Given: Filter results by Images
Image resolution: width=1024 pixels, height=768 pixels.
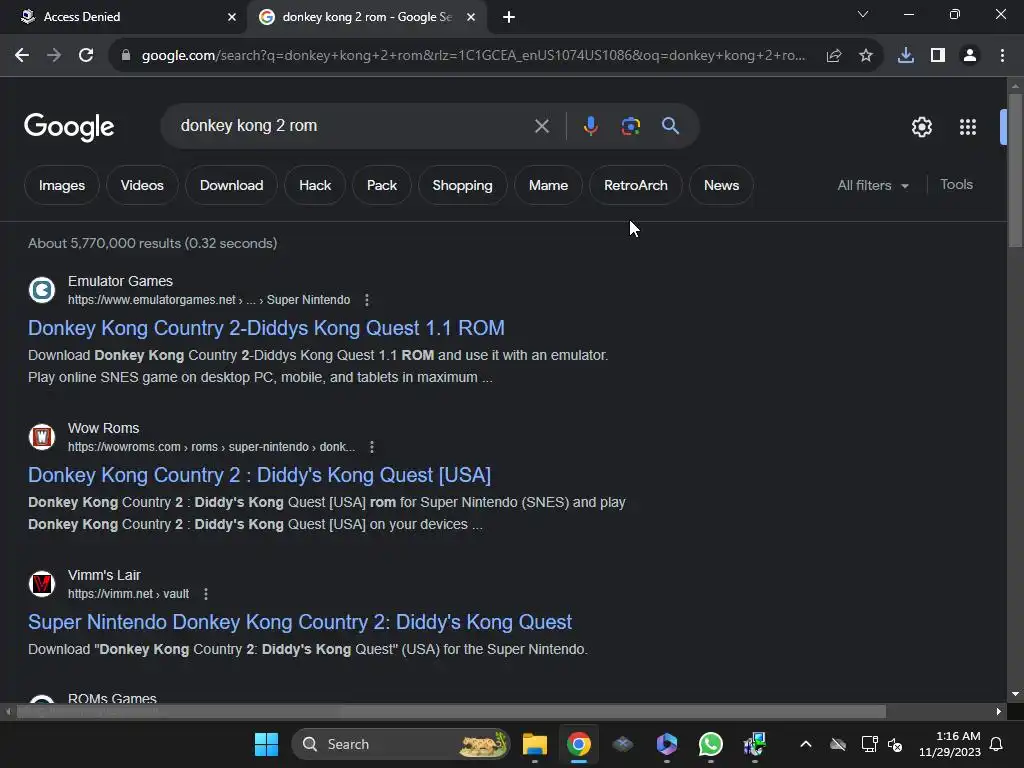Looking at the screenshot, I should [x=62, y=185].
